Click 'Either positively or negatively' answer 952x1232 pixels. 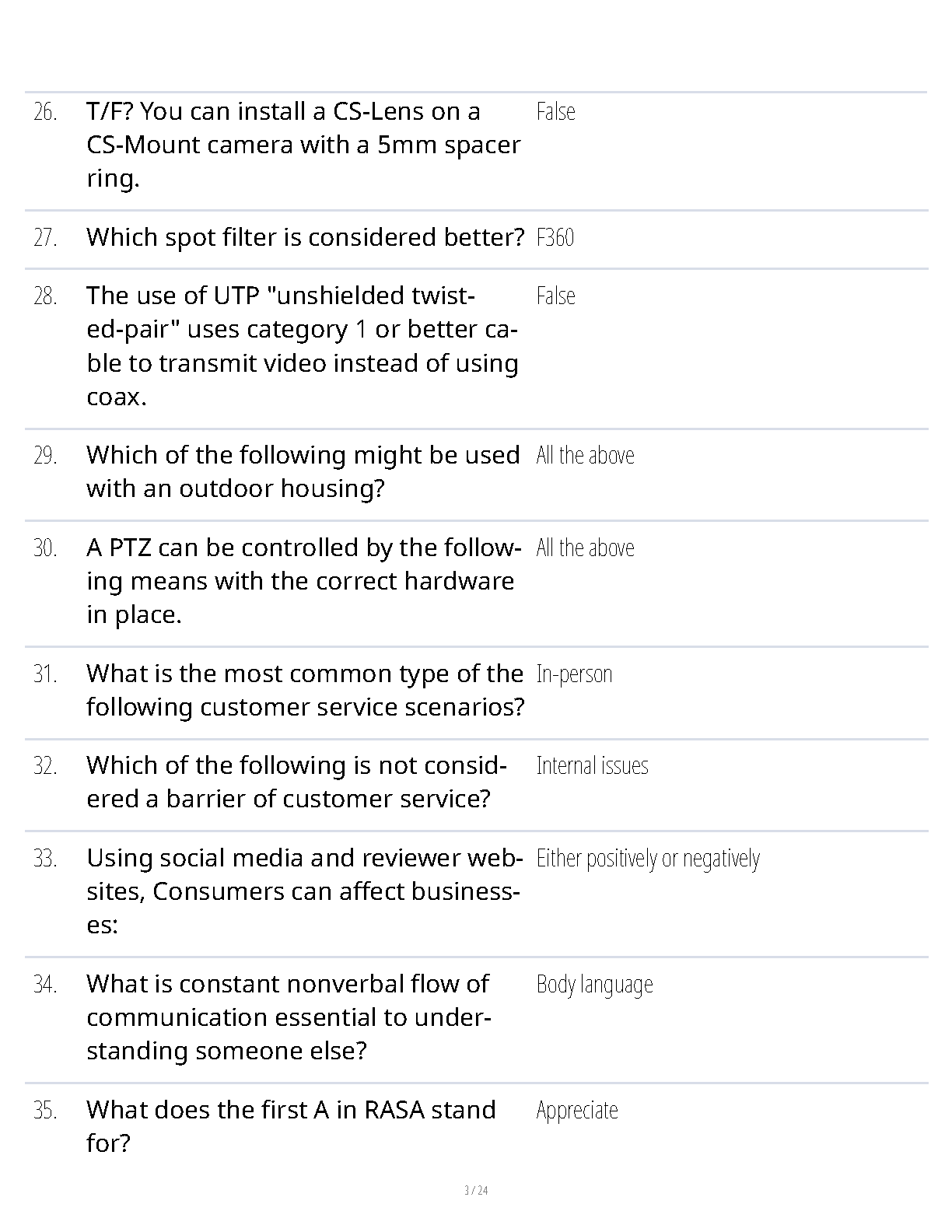pos(648,859)
